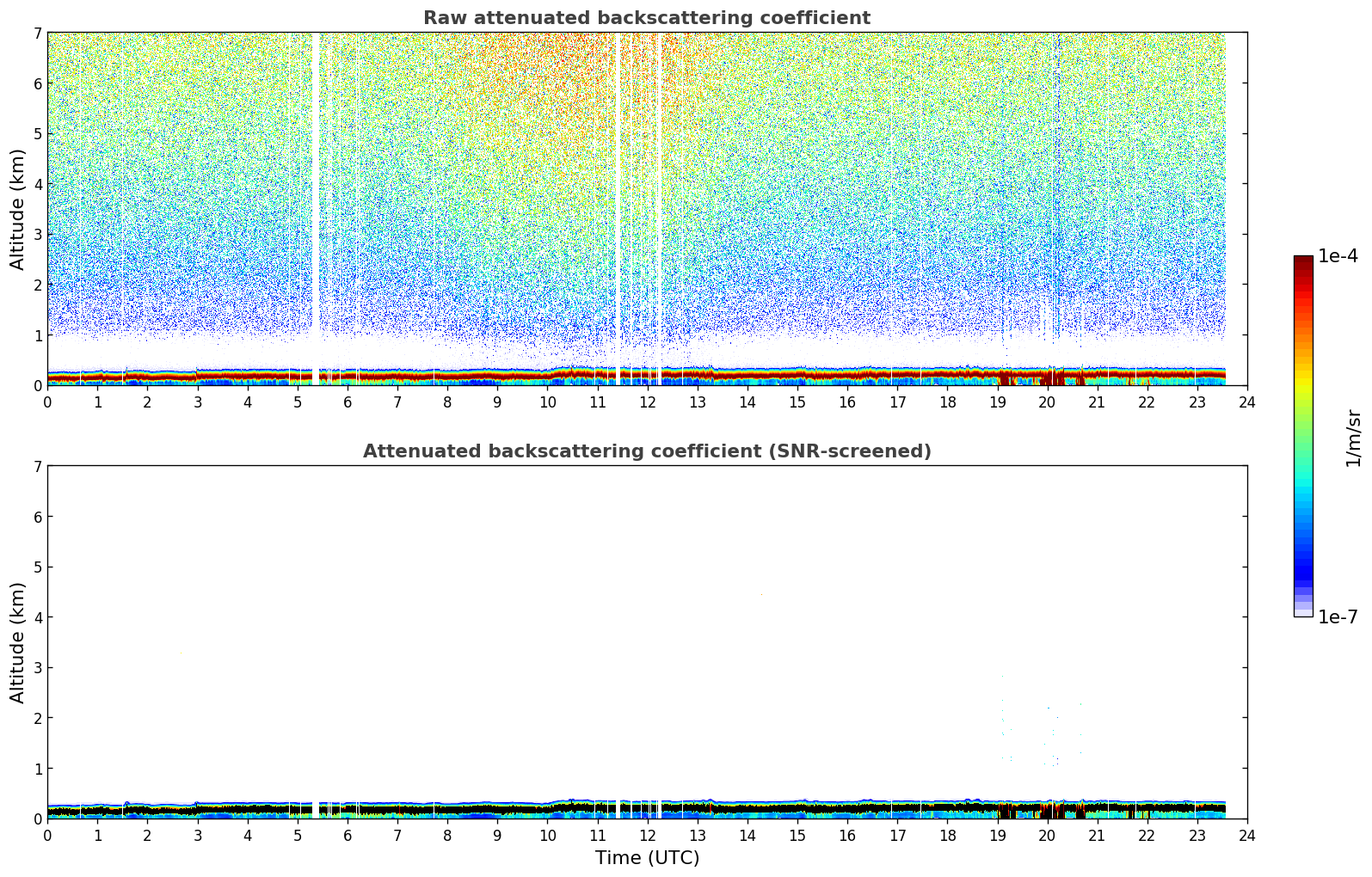
Task: Click the 0 hour tick label in the bottom plot
Action: click(47, 836)
